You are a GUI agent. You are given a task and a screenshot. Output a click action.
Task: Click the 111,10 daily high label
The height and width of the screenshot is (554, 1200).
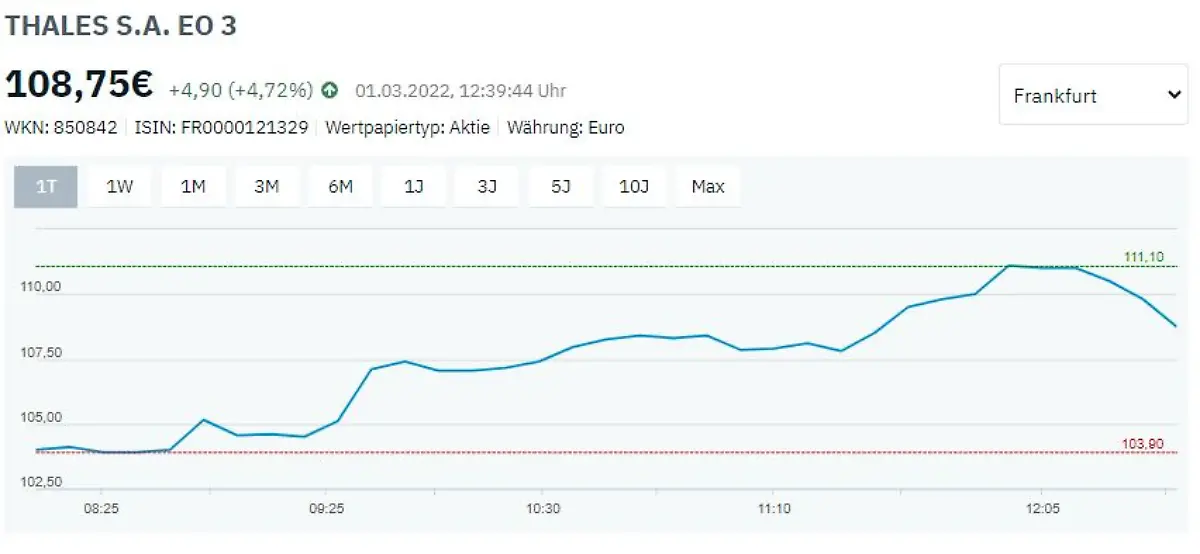[x=1144, y=258]
